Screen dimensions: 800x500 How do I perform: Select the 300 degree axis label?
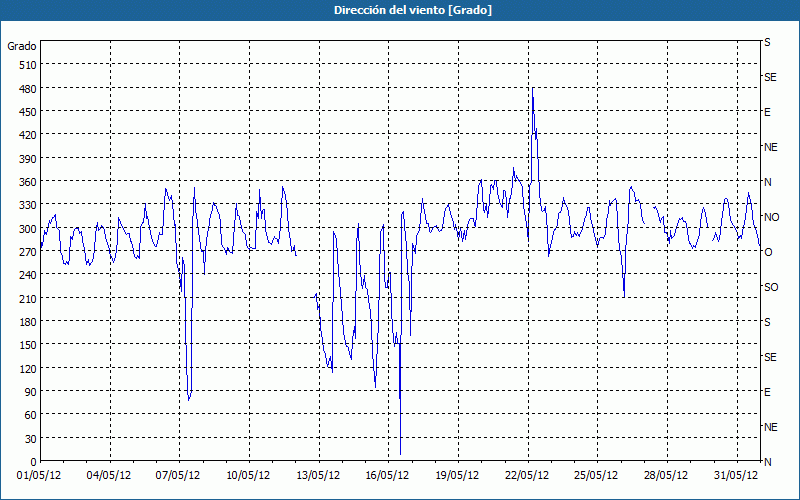pyautogui.click(x=28, y=229)
